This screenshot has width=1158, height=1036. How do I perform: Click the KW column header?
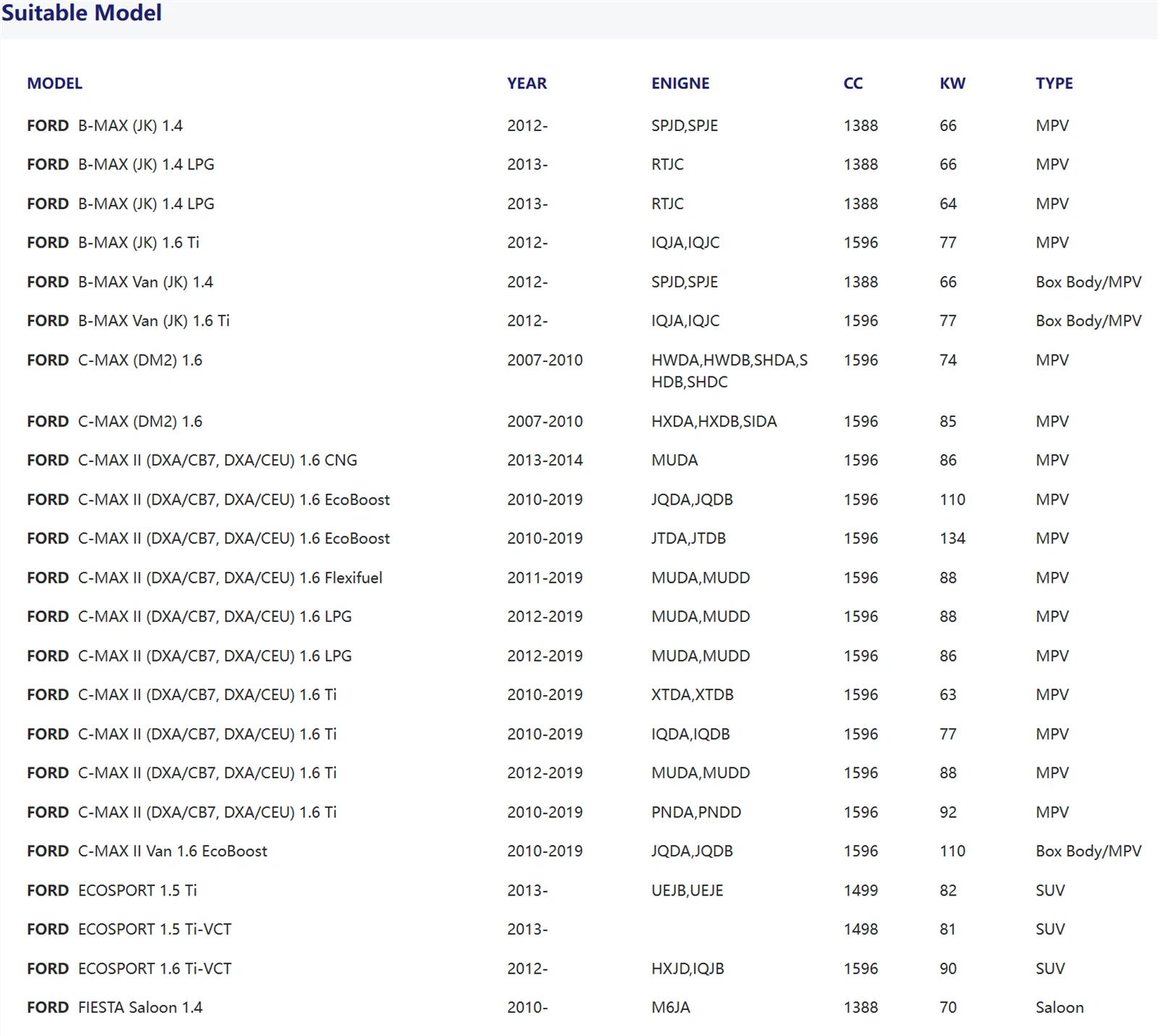[952, 83]
